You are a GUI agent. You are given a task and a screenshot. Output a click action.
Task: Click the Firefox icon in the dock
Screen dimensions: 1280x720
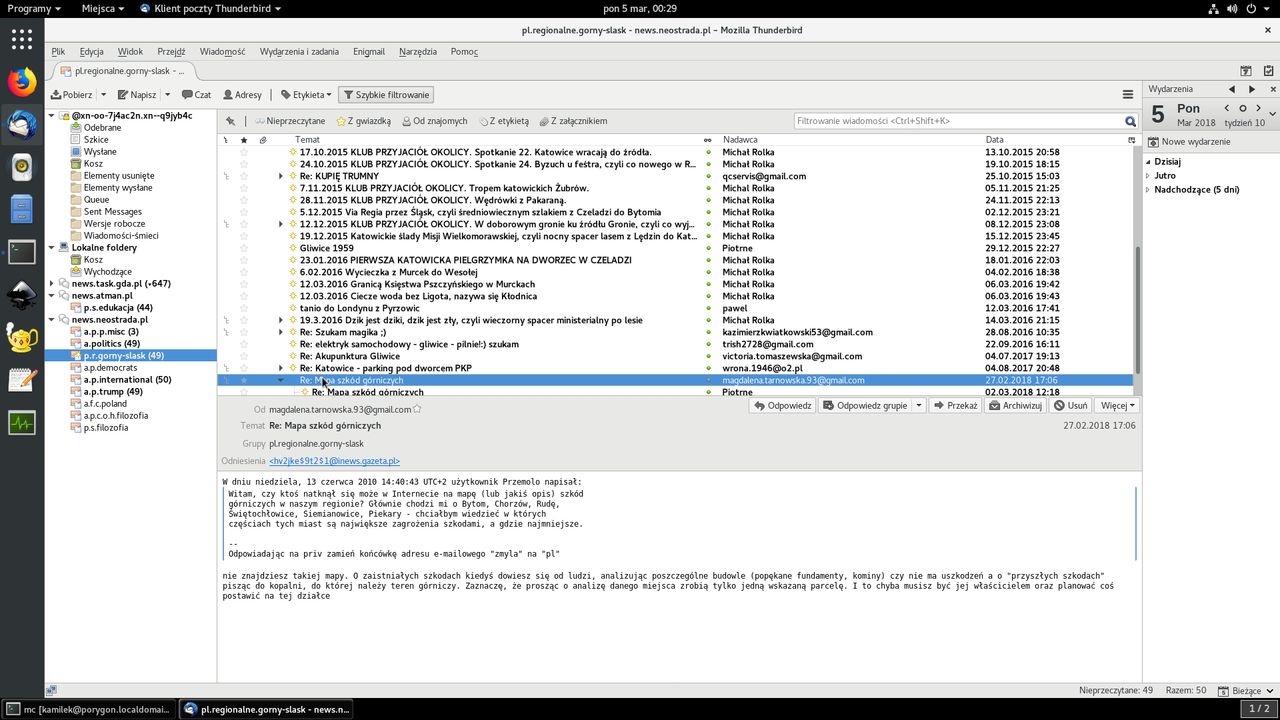pos(22,81)
